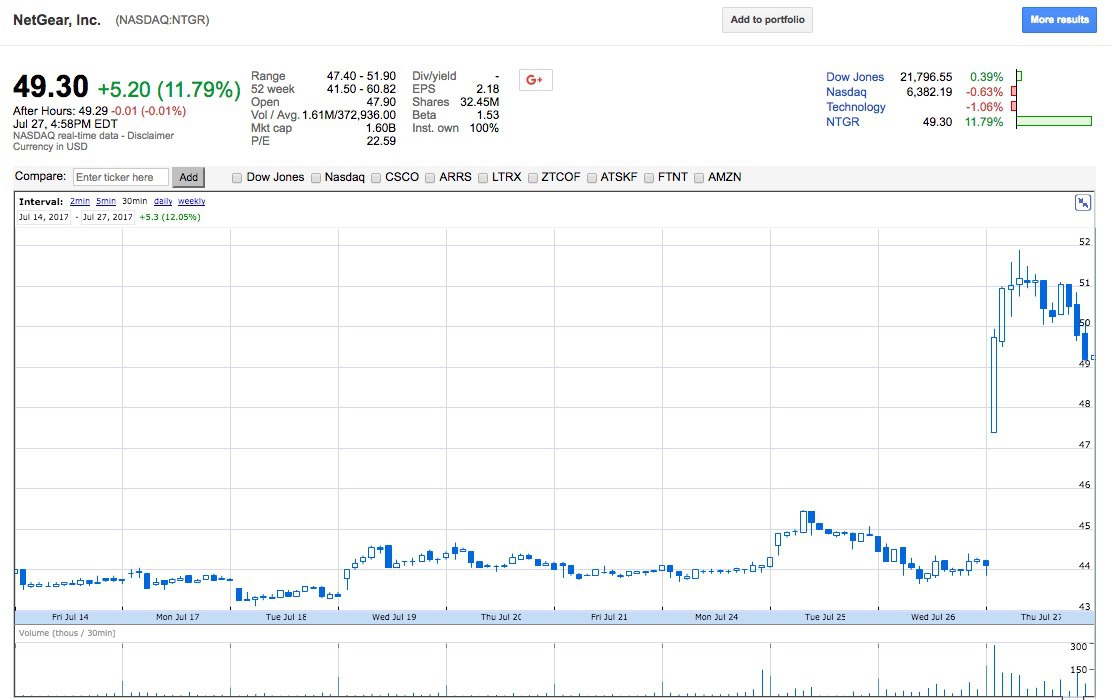Enable CSCO comparison checkbox

tap(376, 178)
